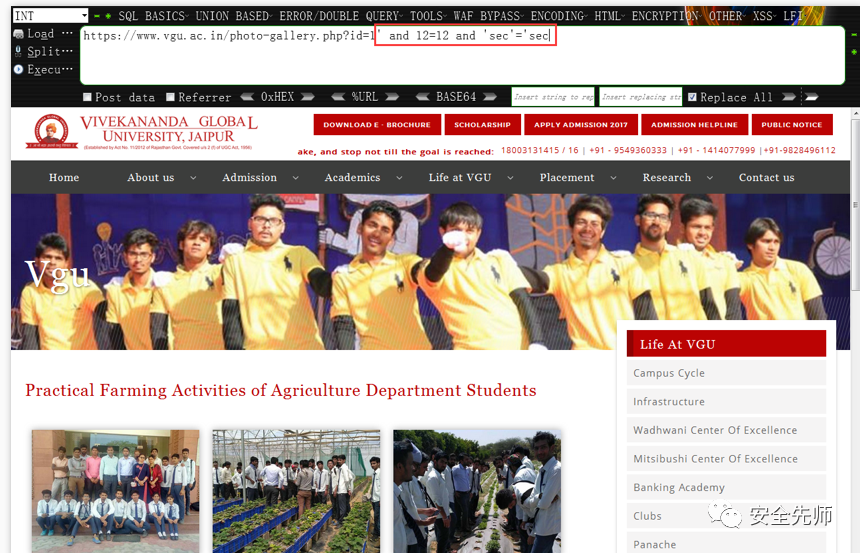Open the greenhouse crowd gallery thumbnail

tap(296, 491)
